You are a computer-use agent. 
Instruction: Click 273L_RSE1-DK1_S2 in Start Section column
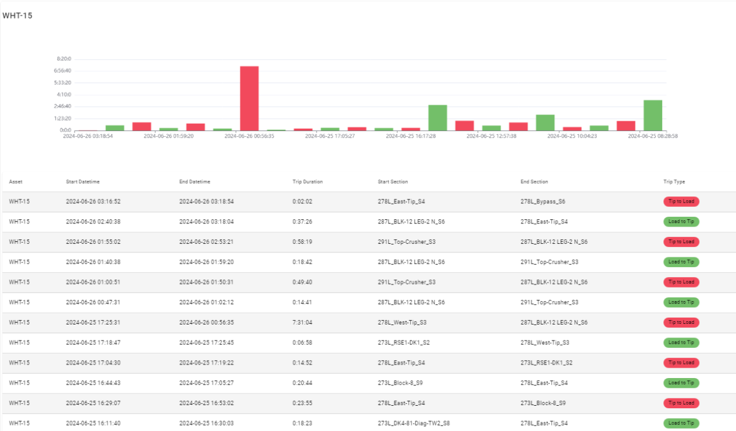[404, 343]
